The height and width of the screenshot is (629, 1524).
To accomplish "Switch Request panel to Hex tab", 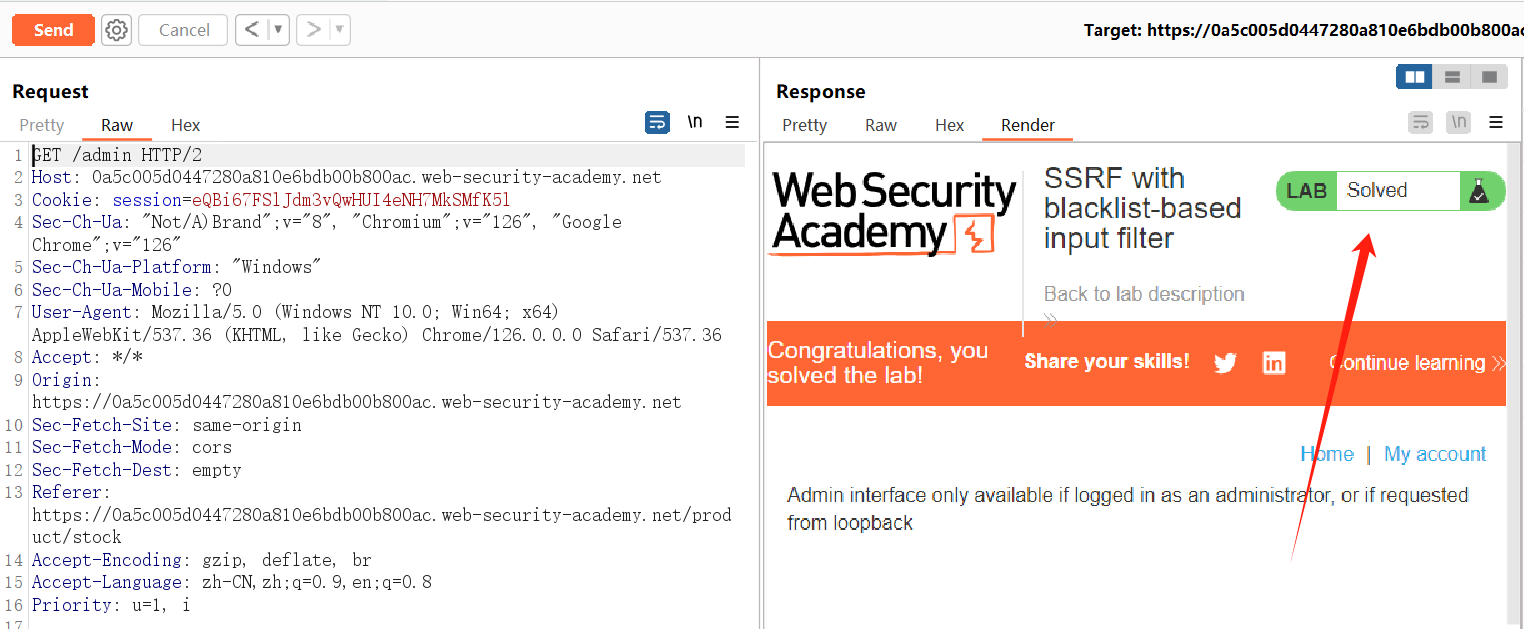I will pyautogui.click(x=186, y=125).
